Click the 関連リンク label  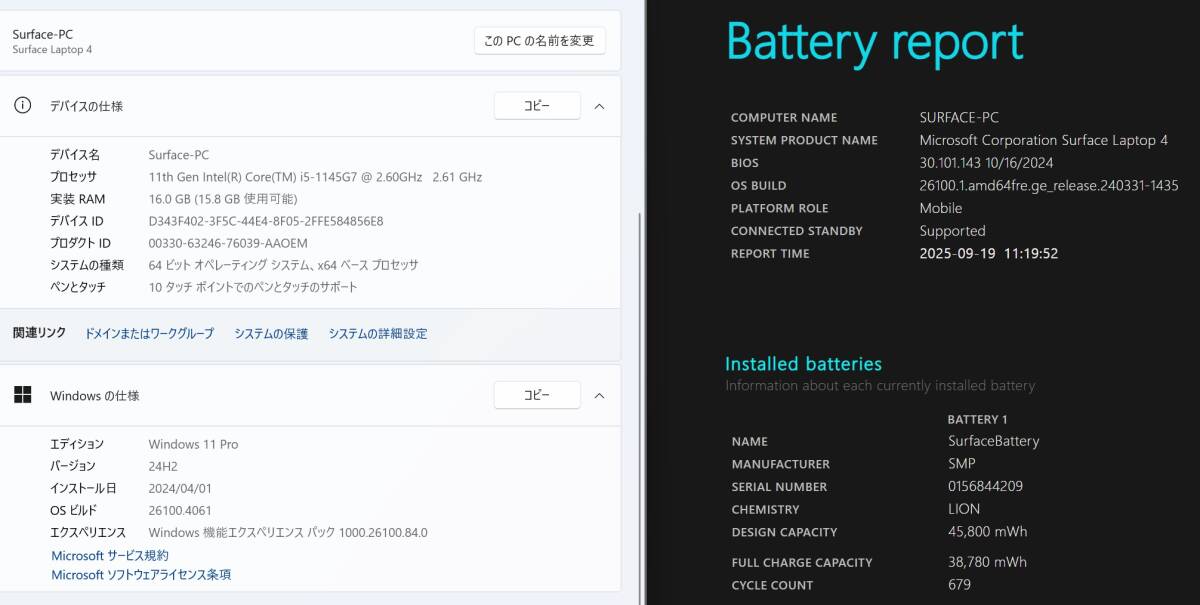tap(39, 333)
